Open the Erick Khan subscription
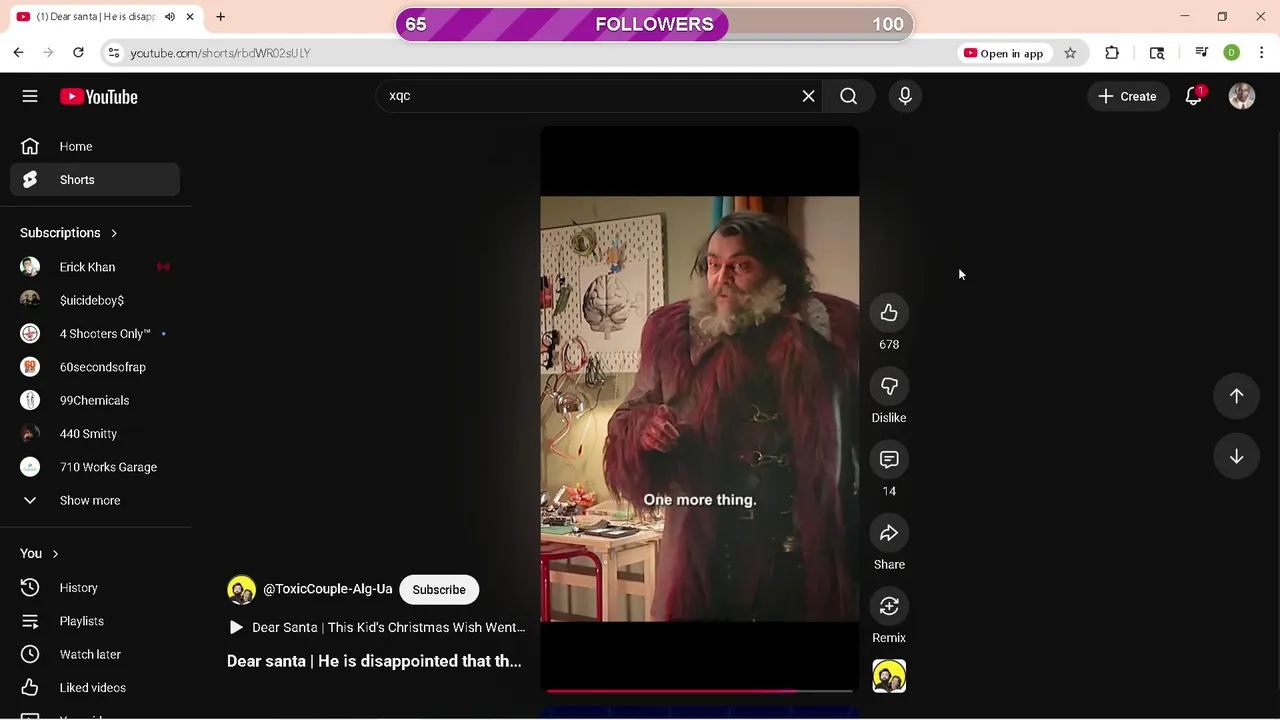 (95, 267)
